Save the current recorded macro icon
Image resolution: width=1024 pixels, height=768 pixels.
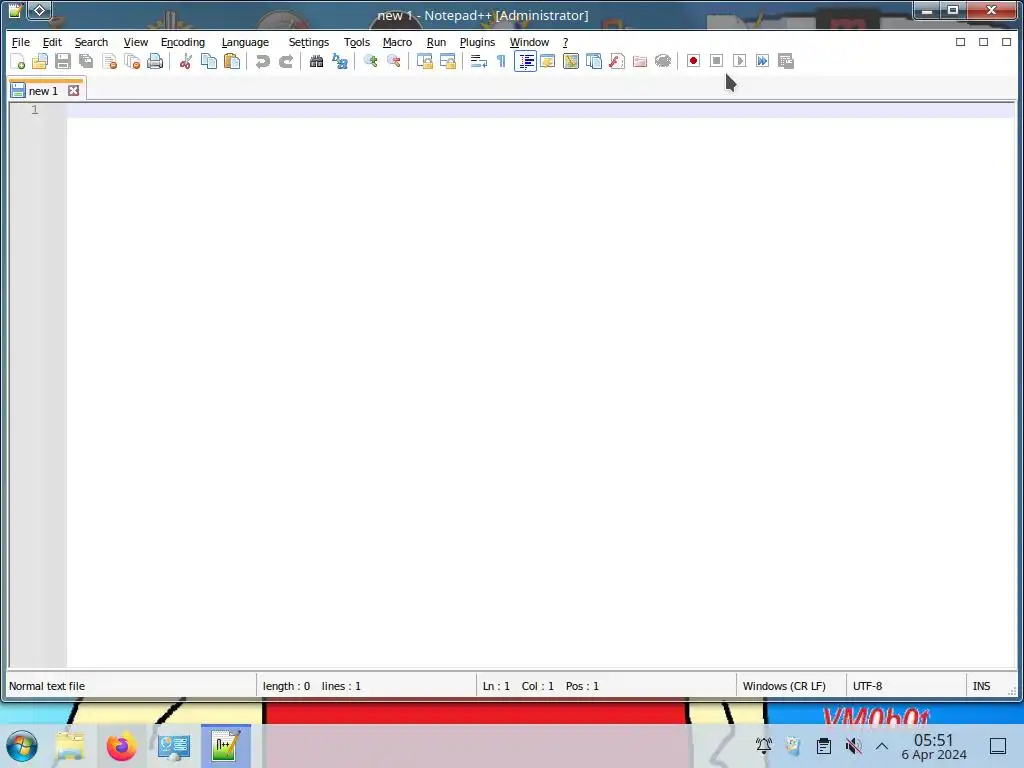[x=786, y=61]
